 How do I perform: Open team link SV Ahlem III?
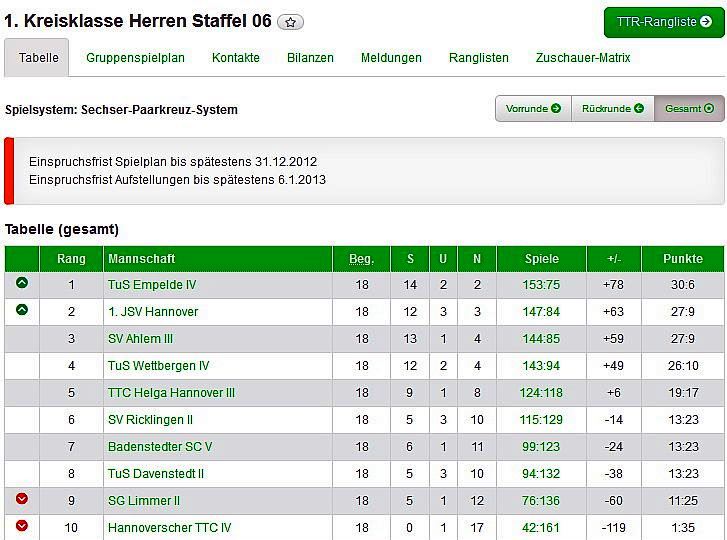pos(141,339)
